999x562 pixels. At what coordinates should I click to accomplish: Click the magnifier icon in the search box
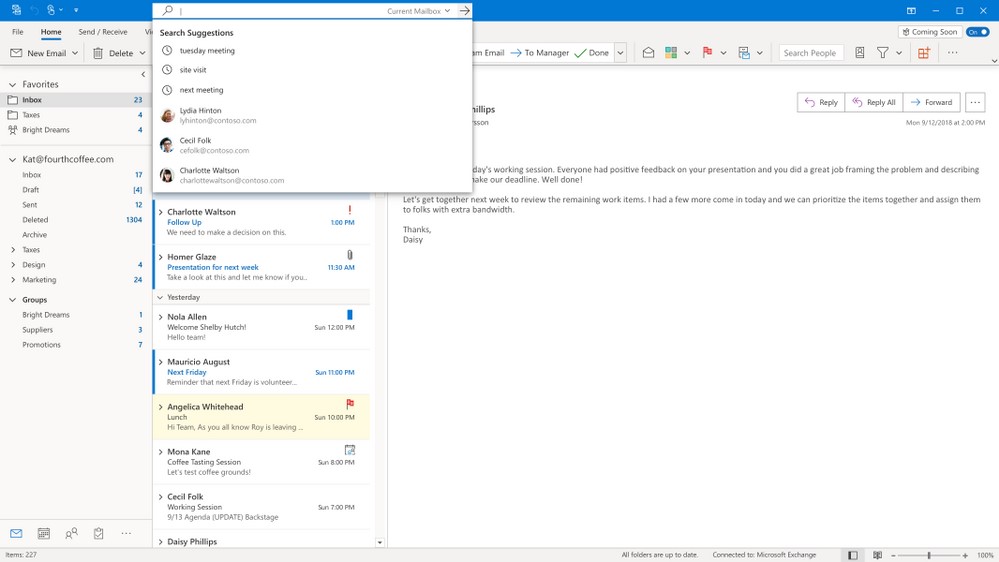coord(167,10)
